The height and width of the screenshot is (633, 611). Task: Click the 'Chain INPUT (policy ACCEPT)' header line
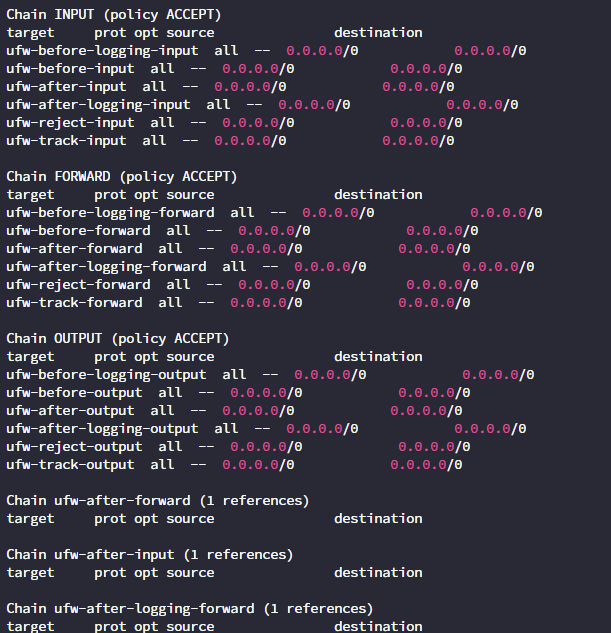114,15
